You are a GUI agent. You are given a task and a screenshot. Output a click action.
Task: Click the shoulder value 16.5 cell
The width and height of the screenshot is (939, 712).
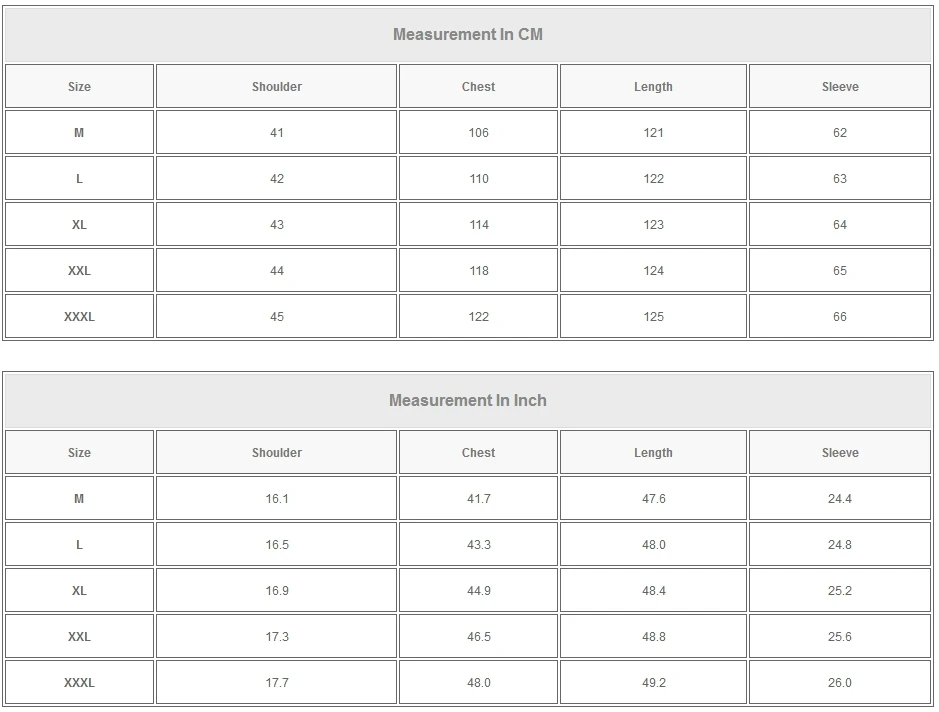pyautogui.click(x=277, y=545)
